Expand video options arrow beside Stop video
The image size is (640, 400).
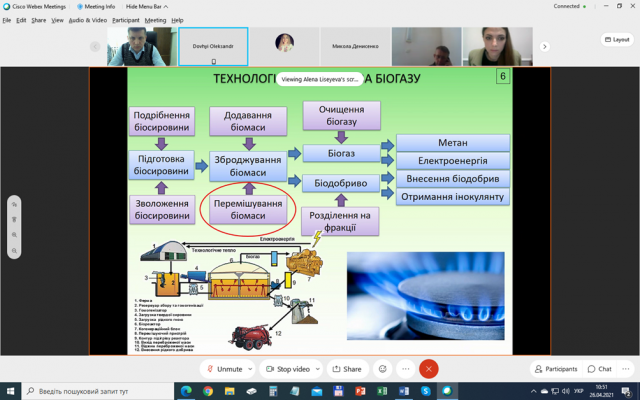(318, 369)
